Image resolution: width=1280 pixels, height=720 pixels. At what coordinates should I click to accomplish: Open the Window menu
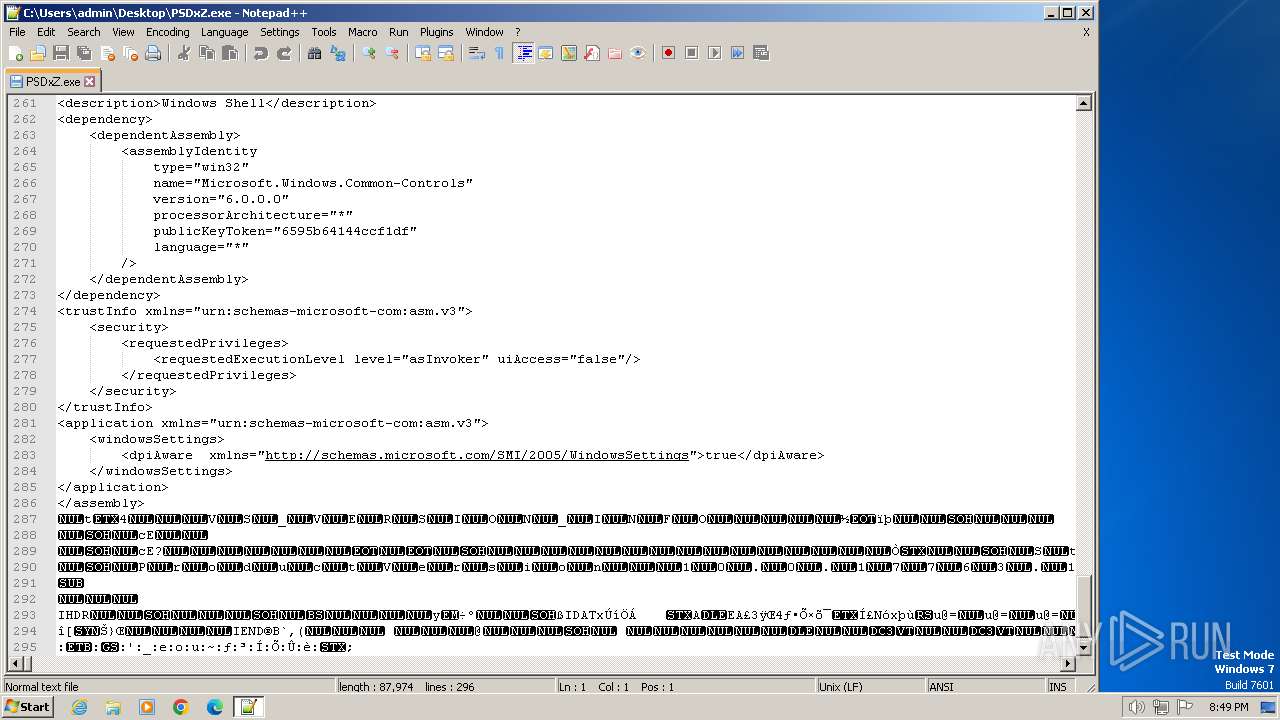pos(485,32)
